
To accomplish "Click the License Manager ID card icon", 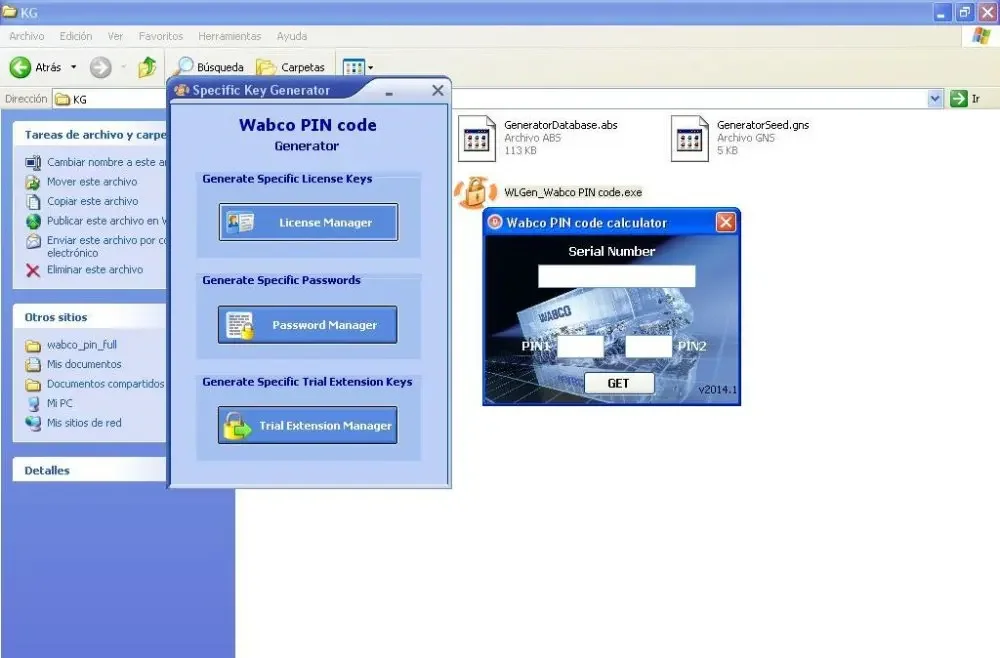I will (x=240, y=222).
